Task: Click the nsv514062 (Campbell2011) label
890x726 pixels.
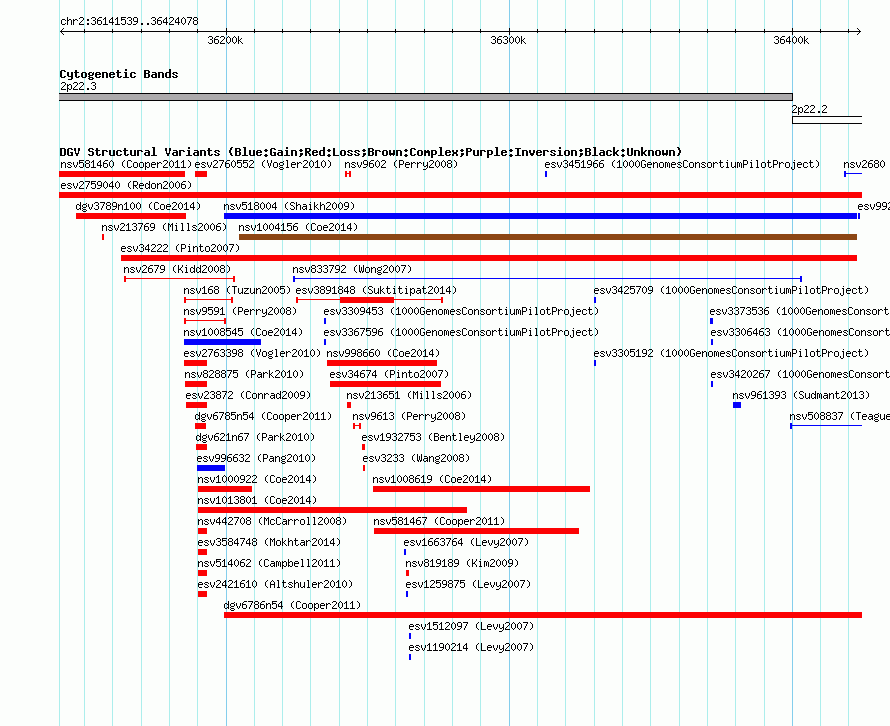Action: 269,564
